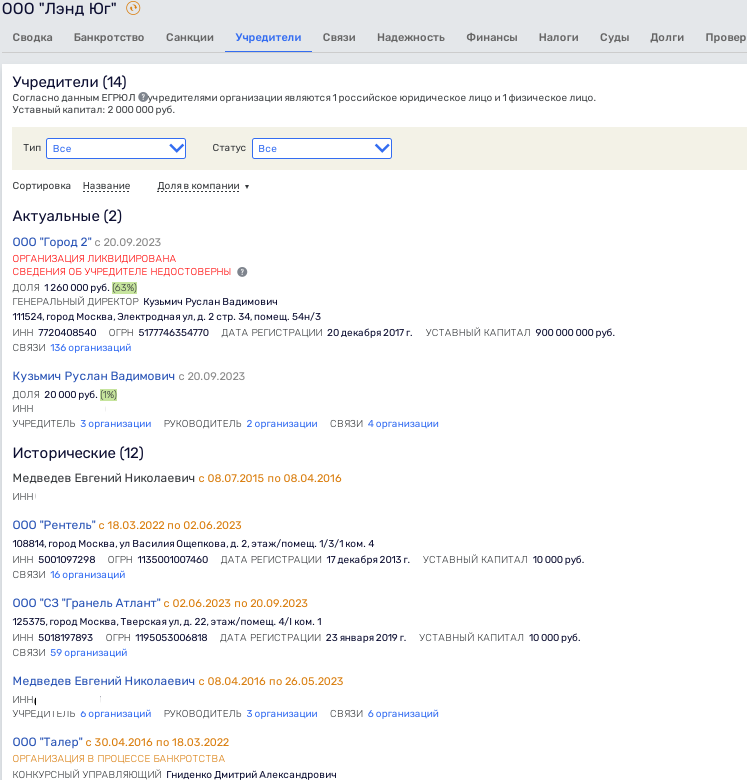
Task: Switch to the Долги tab
Action: point(667,37)
